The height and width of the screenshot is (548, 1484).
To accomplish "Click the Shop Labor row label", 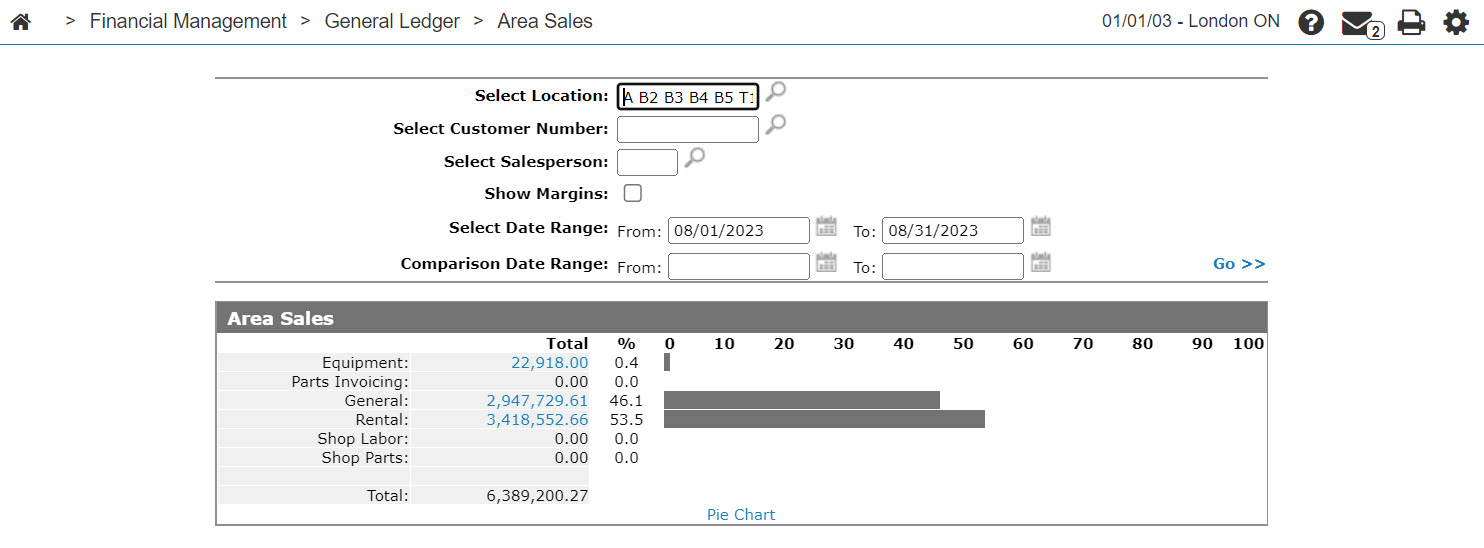I will 363,438.
